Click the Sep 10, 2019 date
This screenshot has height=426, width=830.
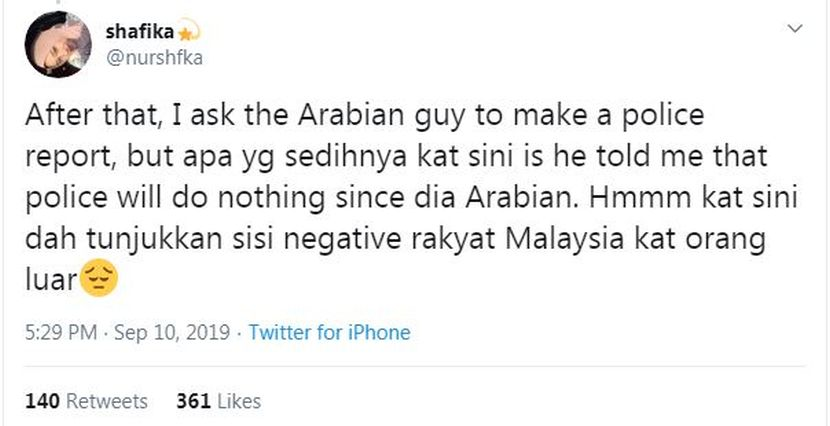pos(171,333)
